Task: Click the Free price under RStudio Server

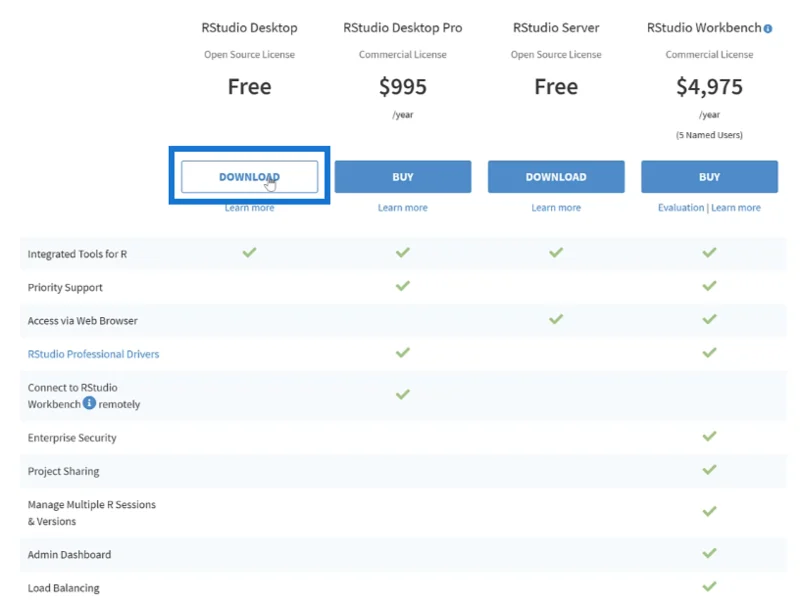Action: point(556,87)
